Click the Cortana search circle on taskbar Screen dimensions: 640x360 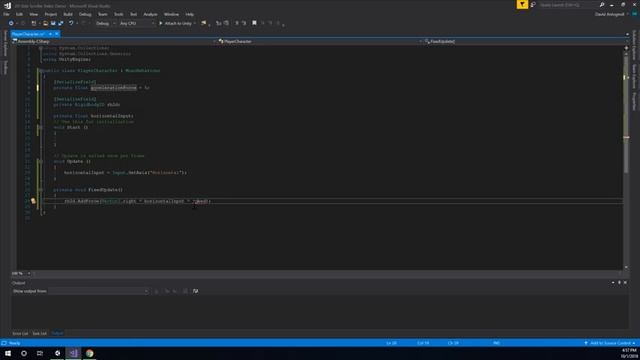pos(24,353)
